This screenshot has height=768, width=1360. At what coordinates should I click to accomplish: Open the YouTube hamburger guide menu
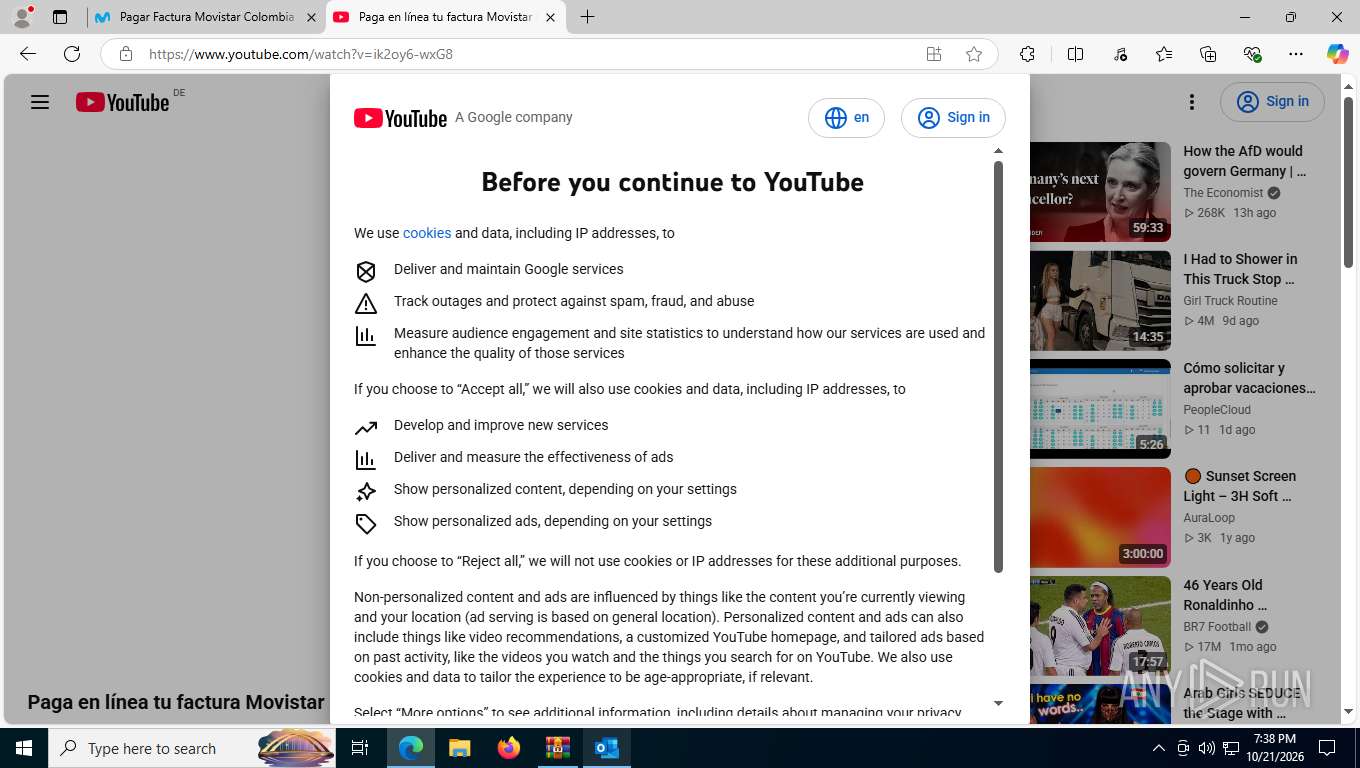[x=40, y=102]
